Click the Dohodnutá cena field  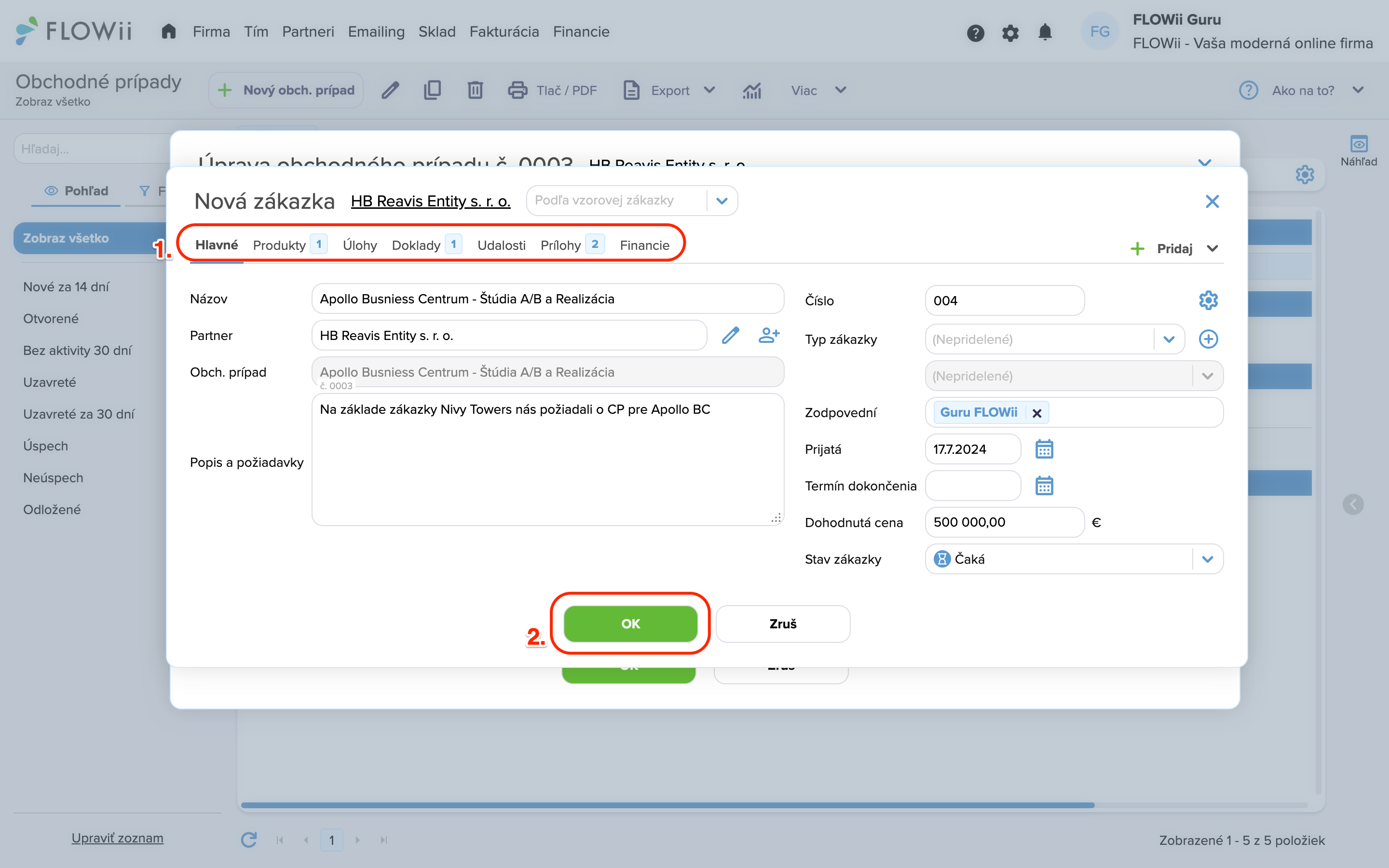pos(1005,522)
